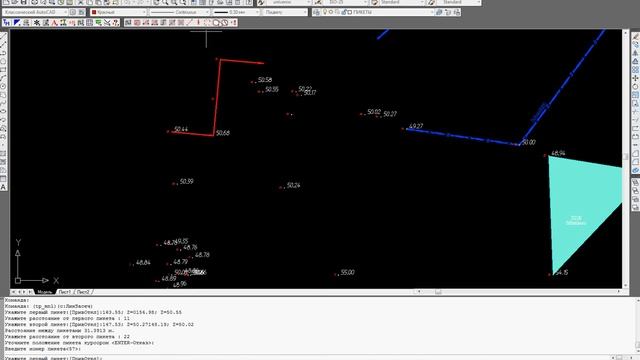Click the vertical scrollbar thumb of drawing area
Screen dimensions: 640x360
coord(625,157)
